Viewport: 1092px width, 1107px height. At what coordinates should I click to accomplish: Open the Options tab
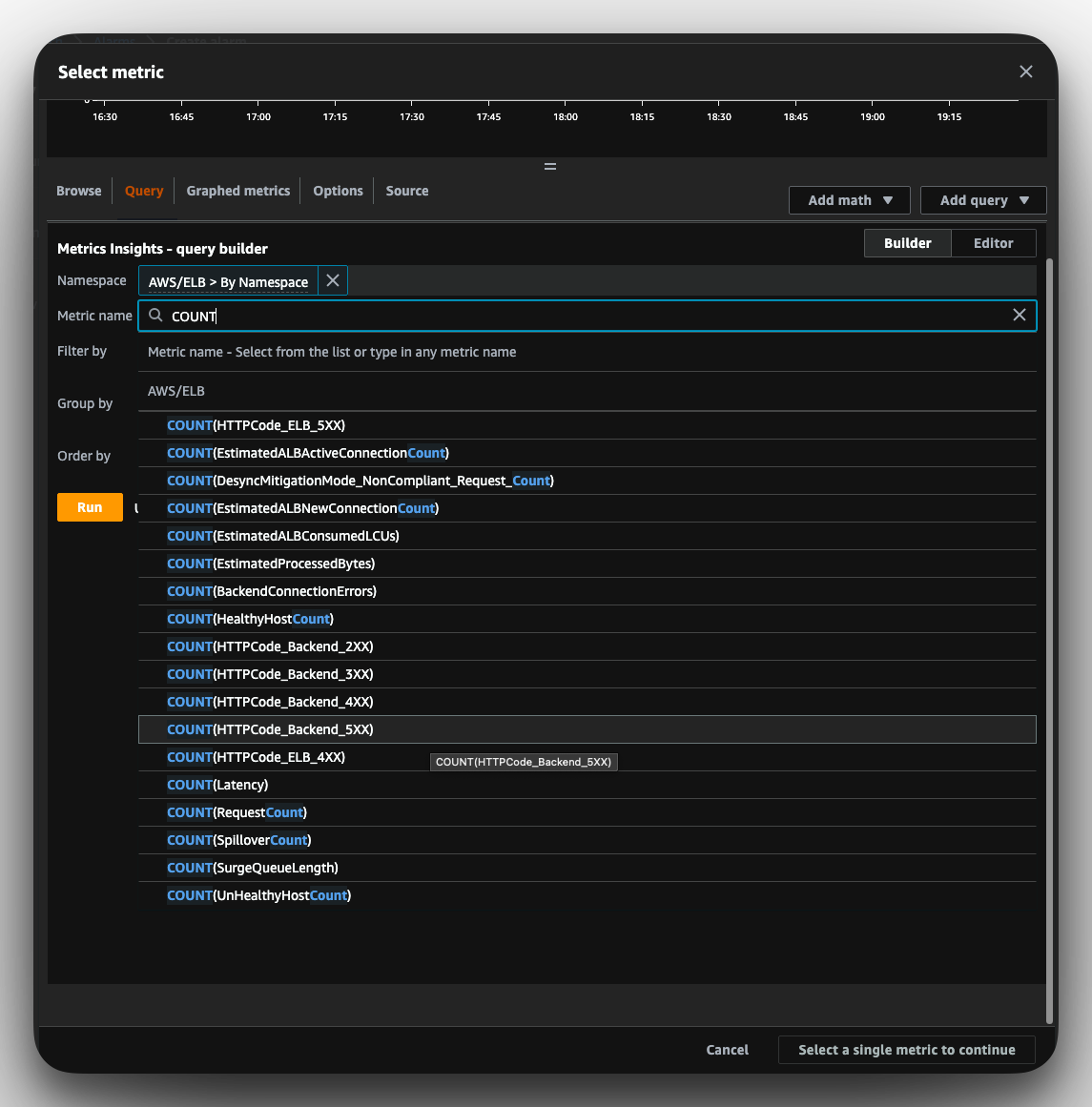coord(338,191)
